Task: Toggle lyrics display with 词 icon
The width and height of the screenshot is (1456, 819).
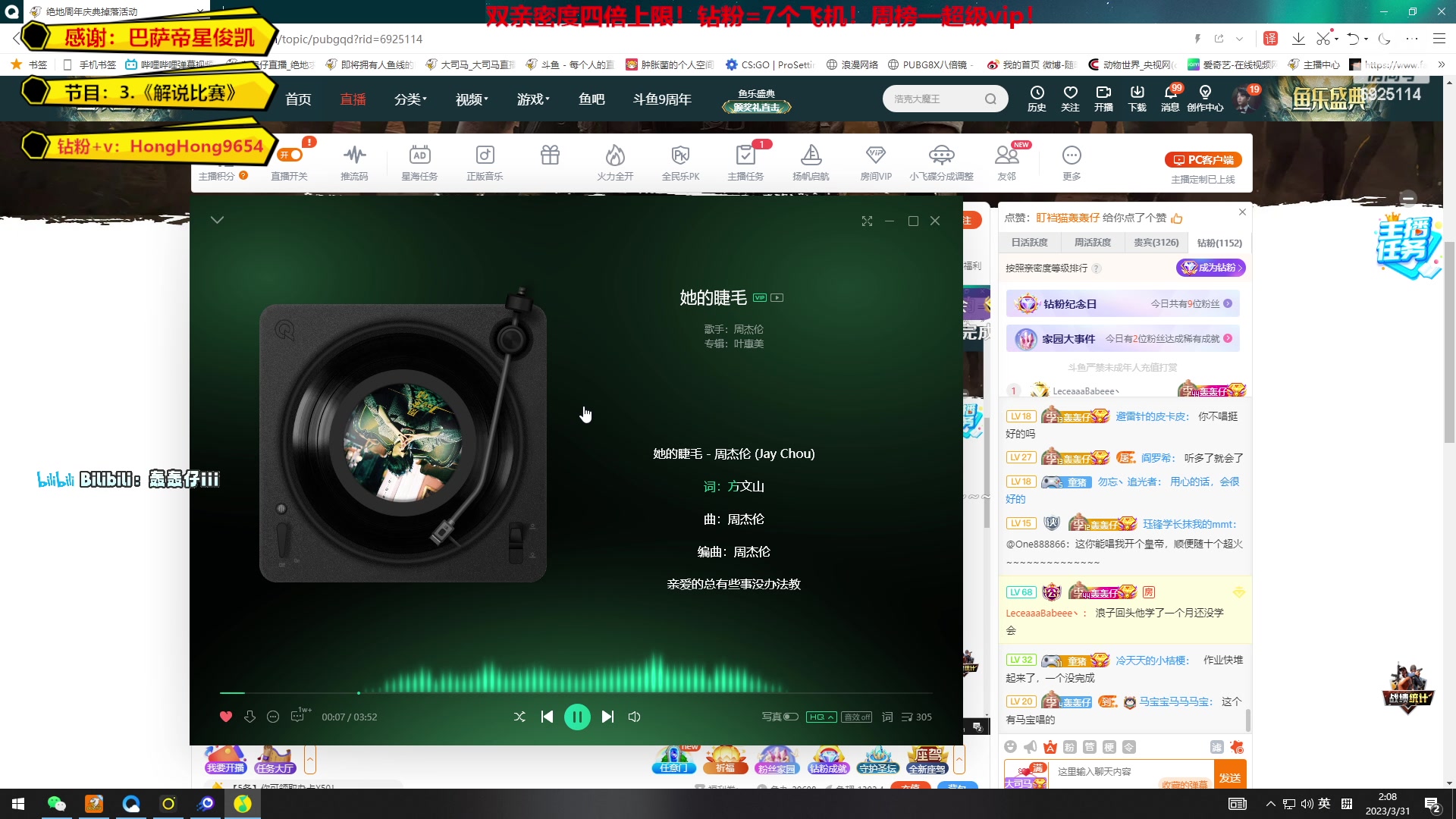Action: pyautogui.click(x=887, y=717)
